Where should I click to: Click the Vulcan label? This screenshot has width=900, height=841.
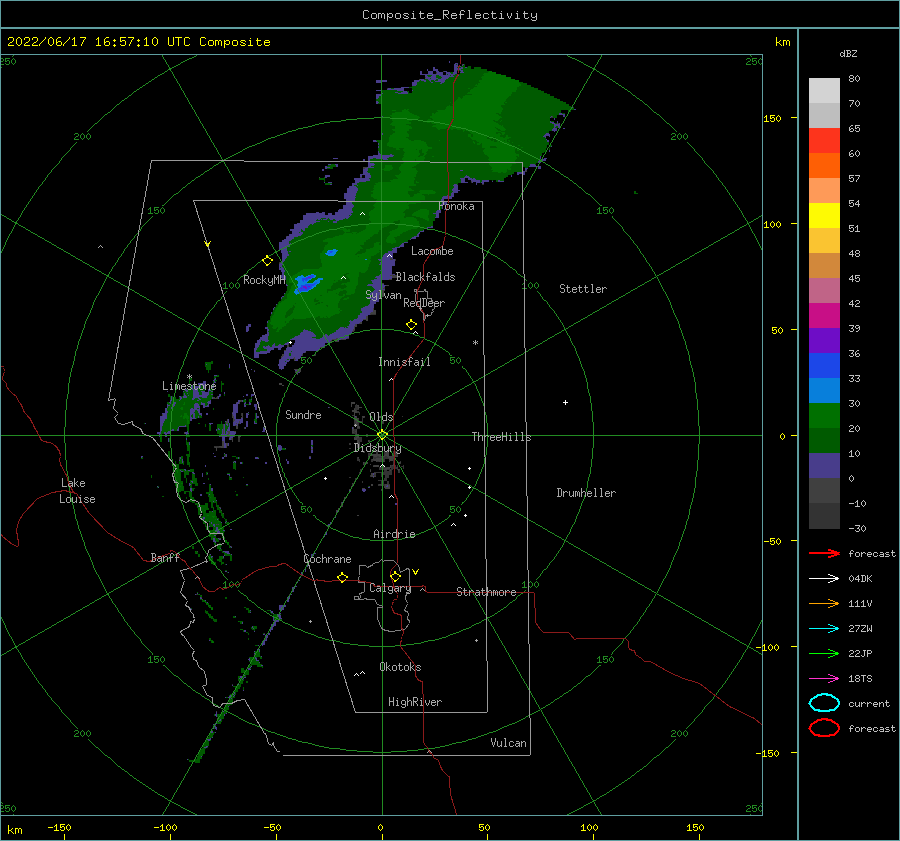tap(509, 743)
